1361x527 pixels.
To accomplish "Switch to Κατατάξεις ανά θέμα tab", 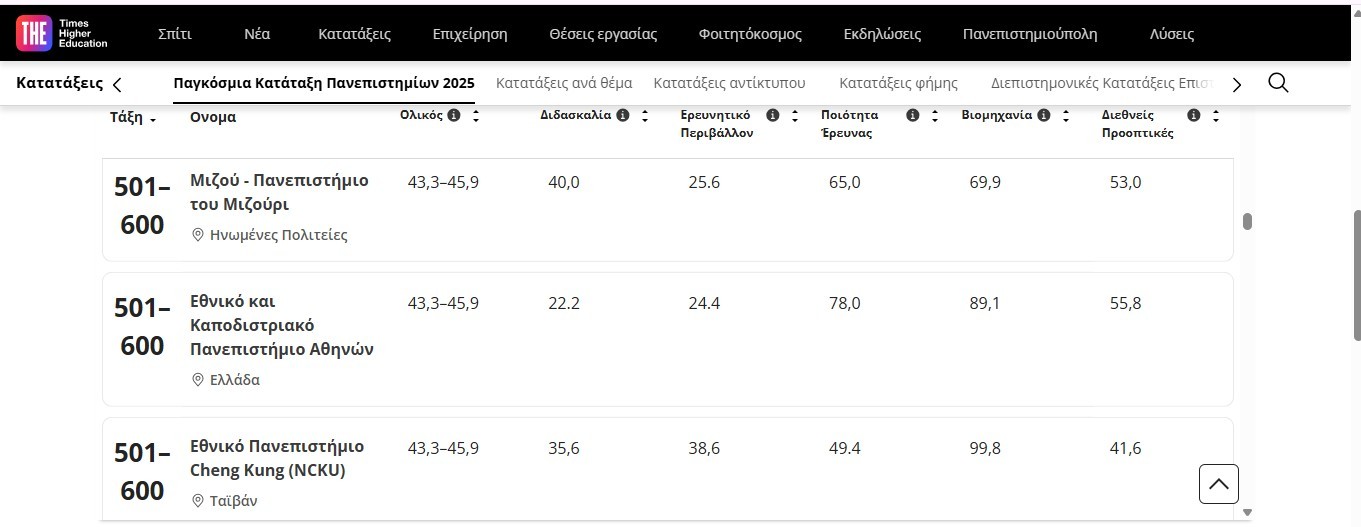I will 564,83.
